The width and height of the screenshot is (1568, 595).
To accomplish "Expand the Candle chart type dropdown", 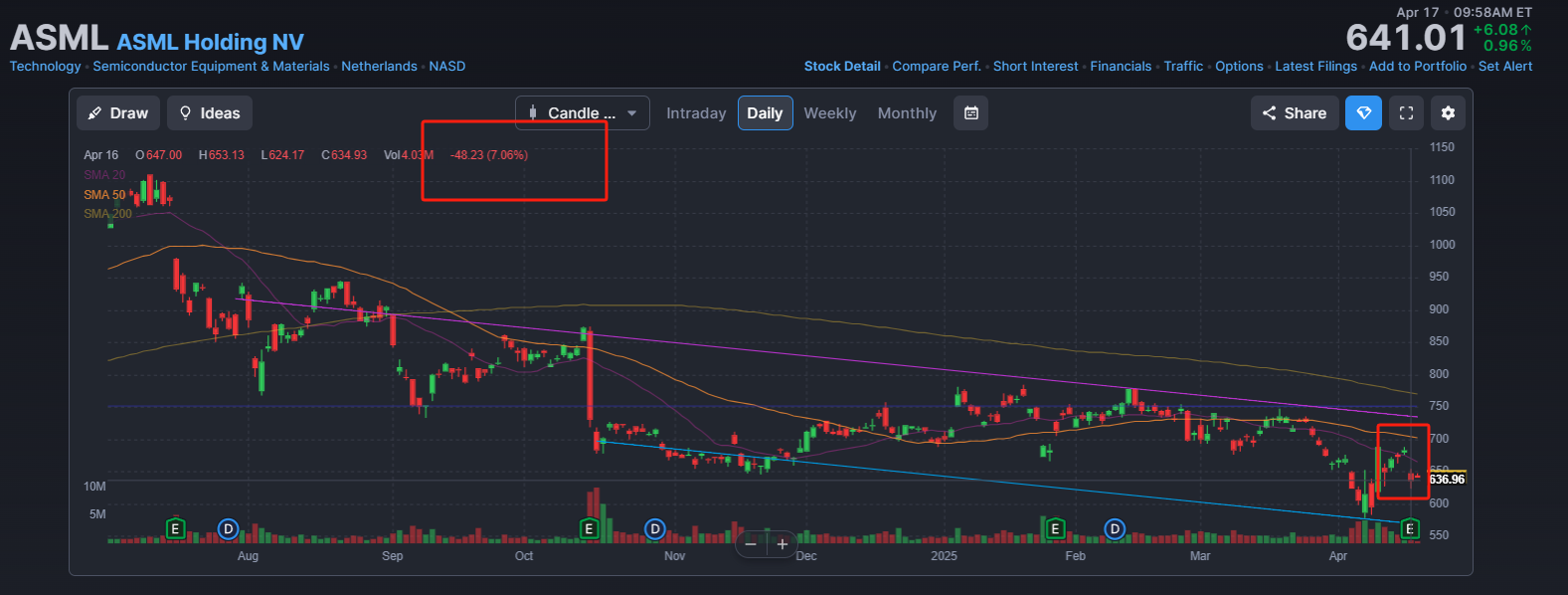I will 583,113.
